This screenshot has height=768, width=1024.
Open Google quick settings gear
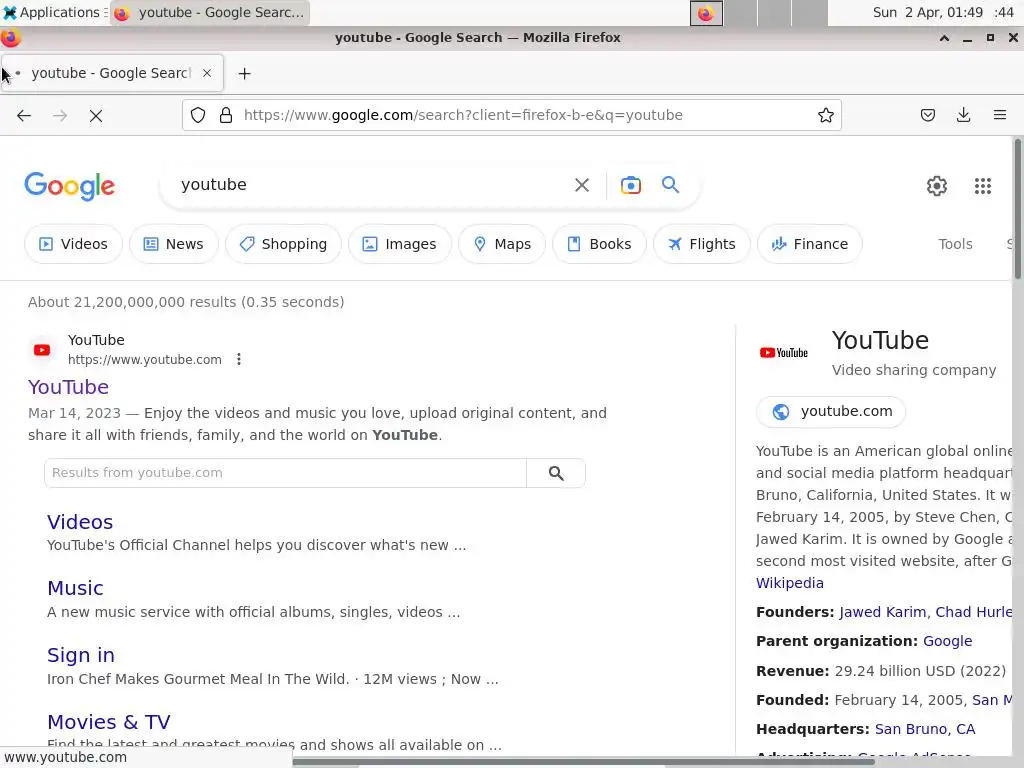(936, 186)
